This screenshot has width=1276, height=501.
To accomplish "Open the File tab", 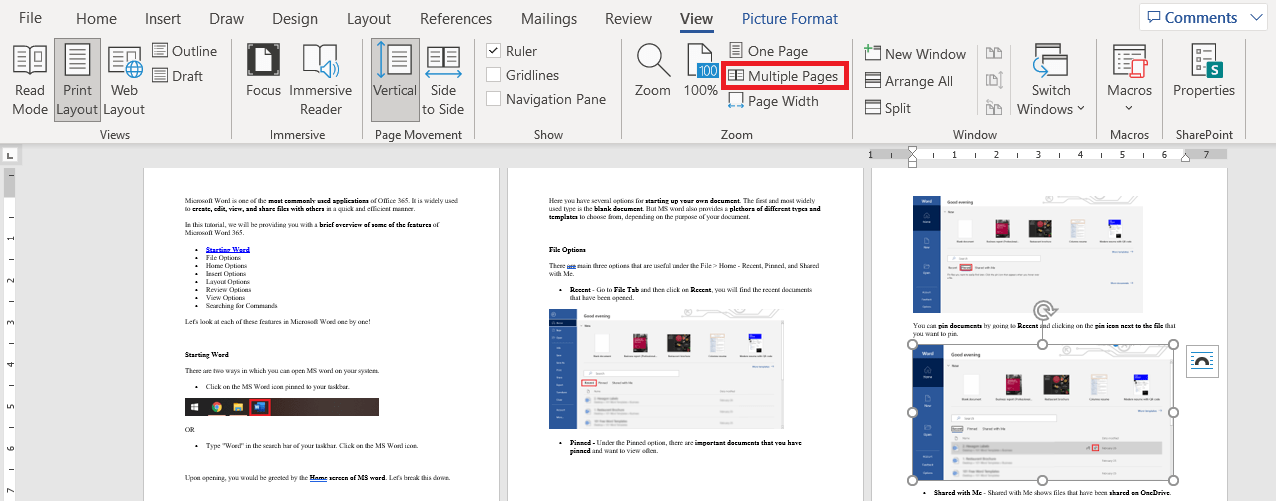I will click(x=30, y=19).
